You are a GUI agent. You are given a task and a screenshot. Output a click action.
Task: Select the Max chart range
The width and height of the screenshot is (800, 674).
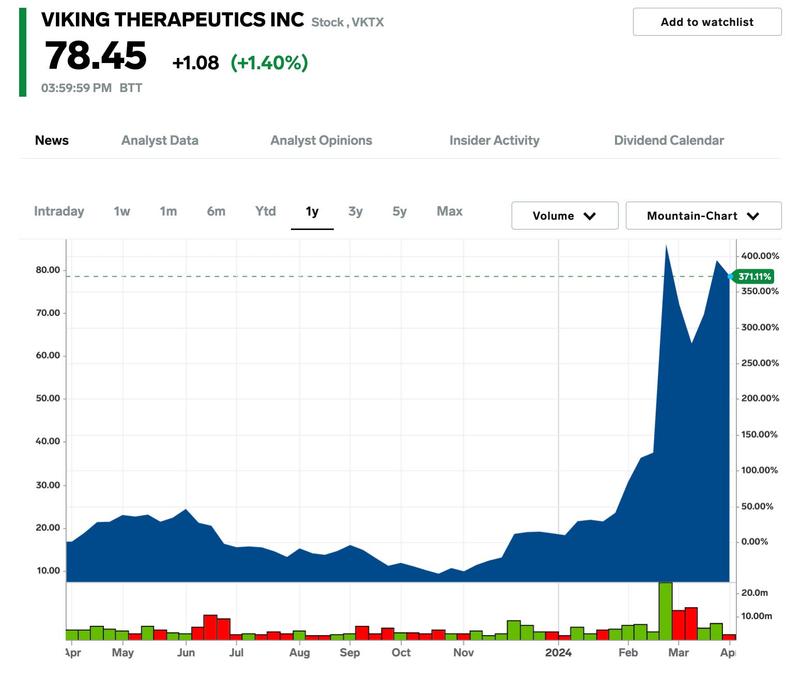click(449, 211)
